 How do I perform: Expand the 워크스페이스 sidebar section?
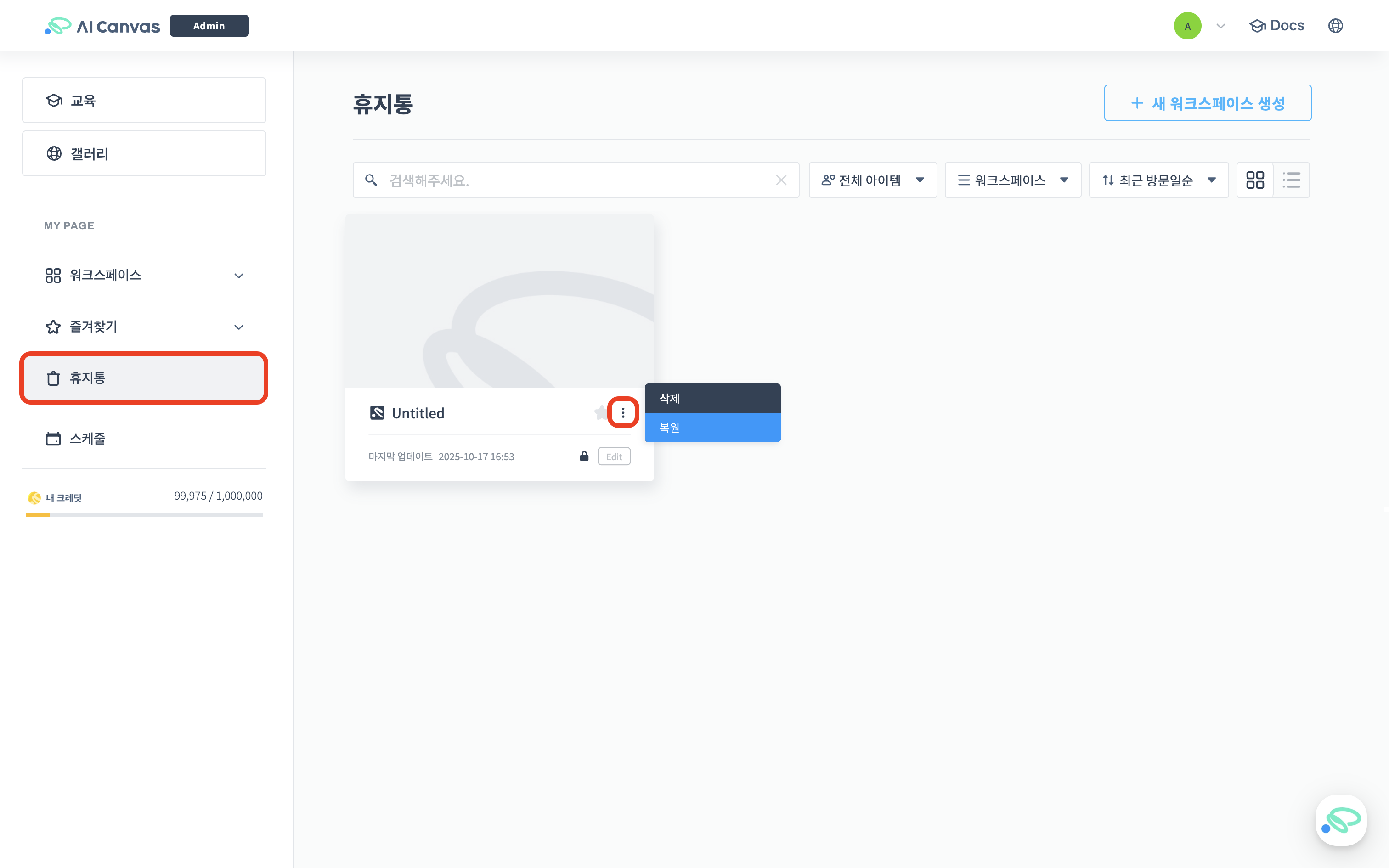pos(238,276)
